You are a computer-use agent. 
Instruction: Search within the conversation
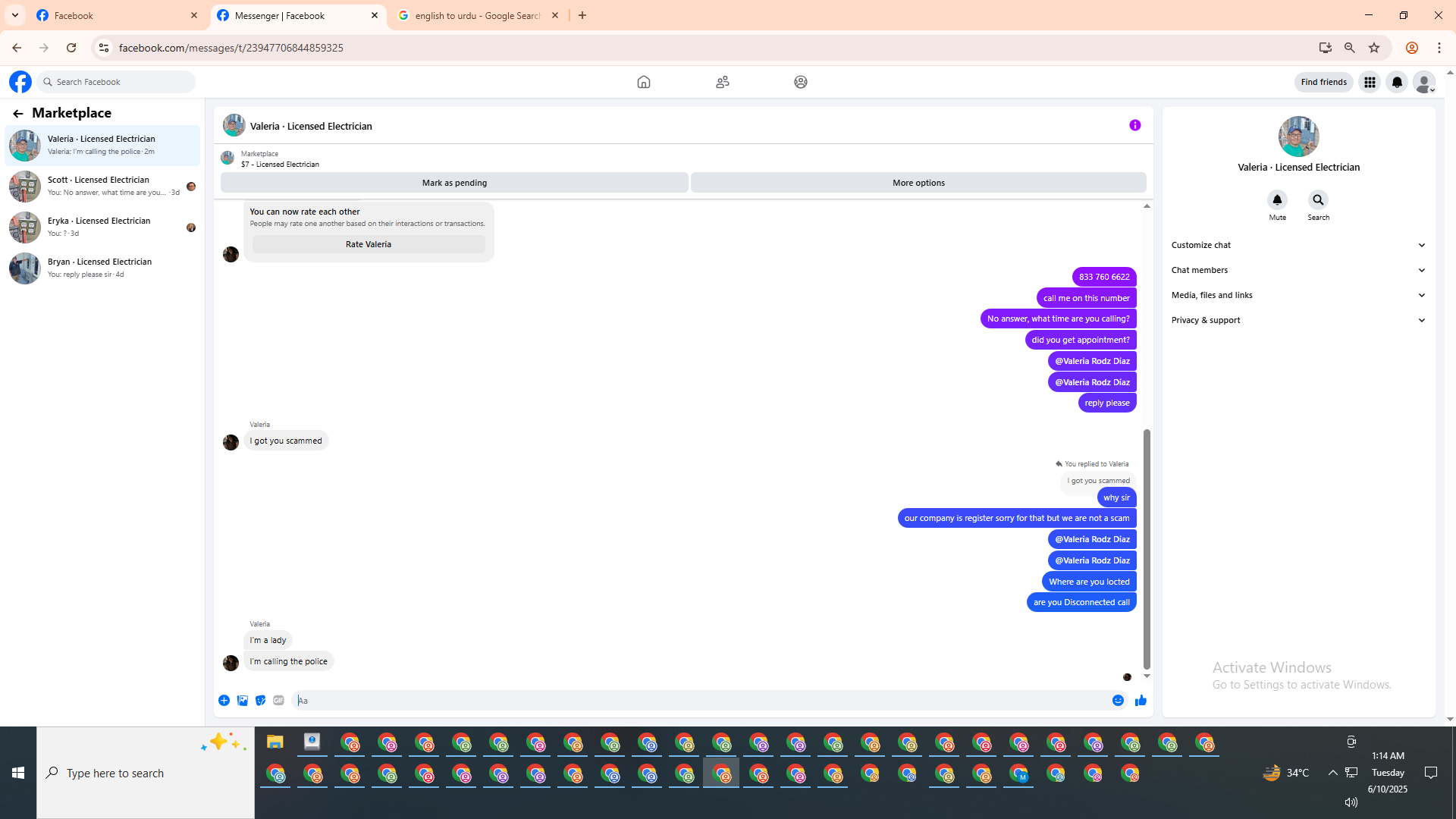coord(1318,200)
